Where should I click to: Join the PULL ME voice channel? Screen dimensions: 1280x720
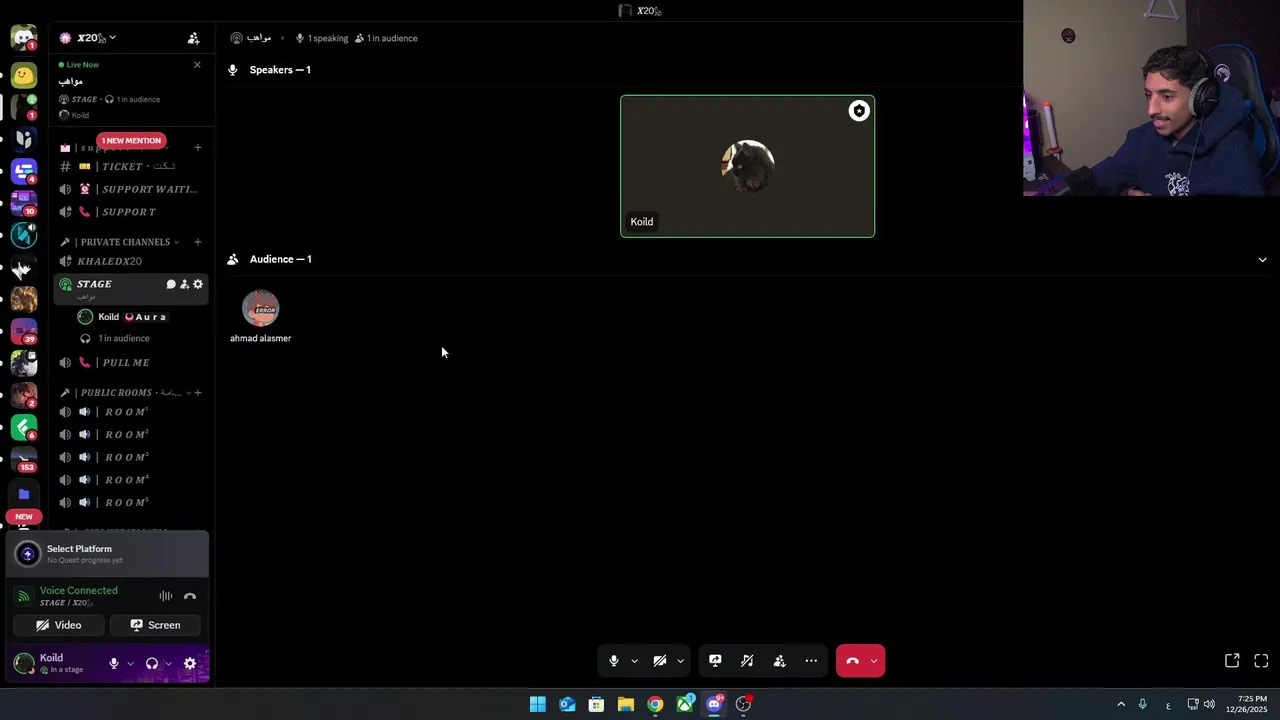[x=130, y=363]
